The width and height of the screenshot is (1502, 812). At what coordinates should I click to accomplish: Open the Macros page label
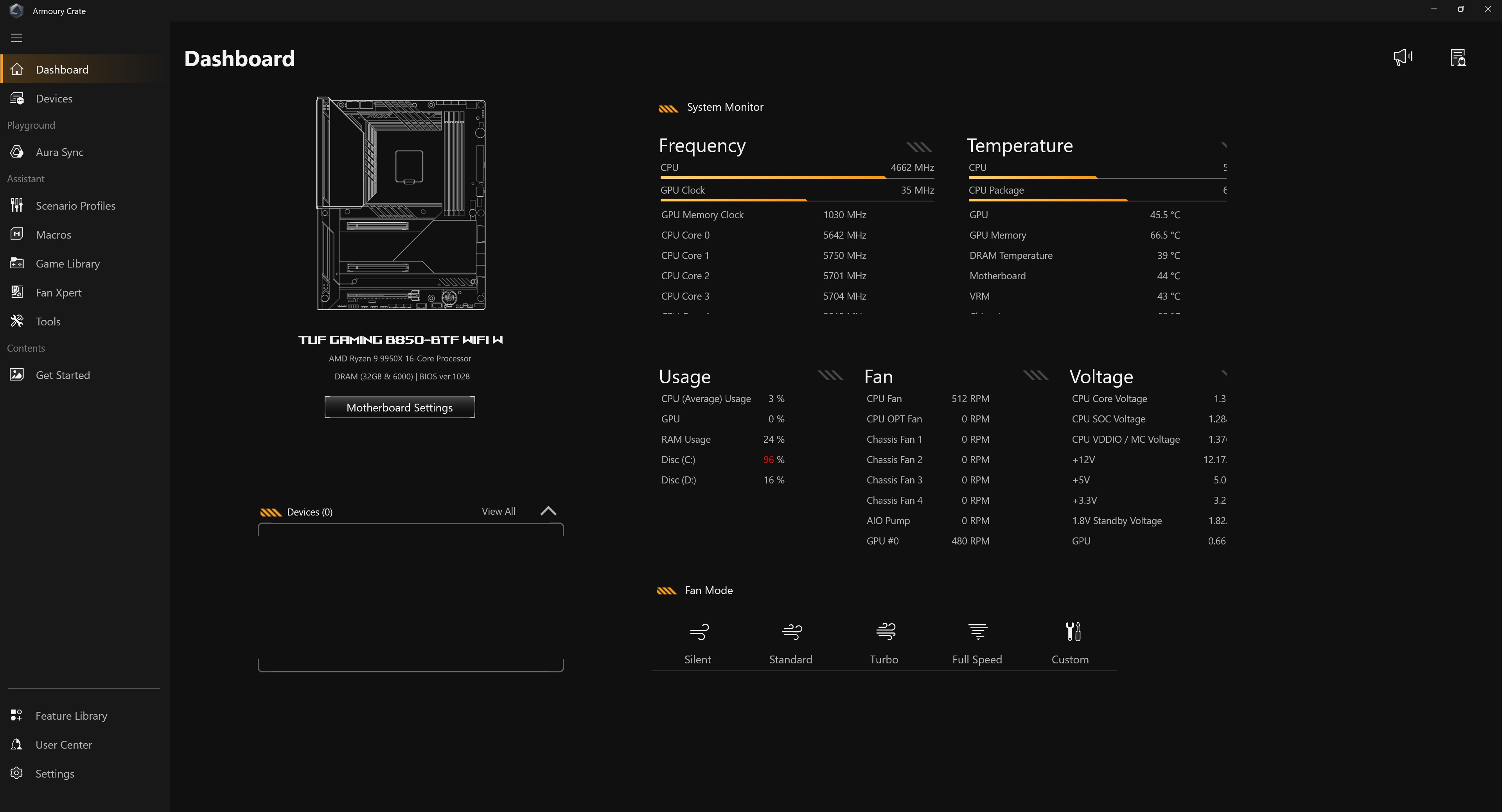point(53,234)
